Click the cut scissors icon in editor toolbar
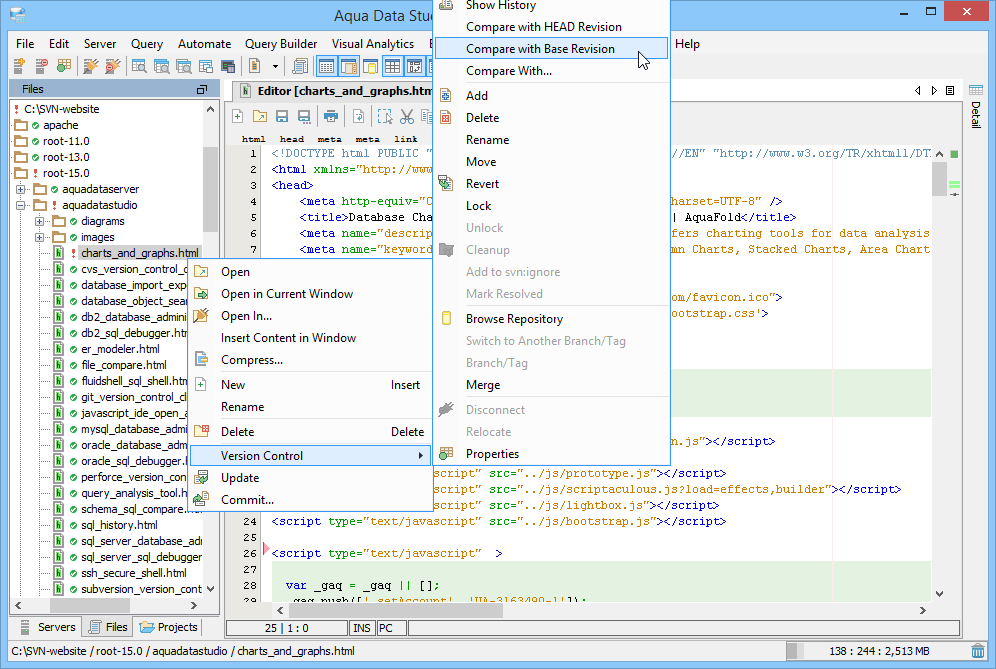The height and width of the screenshot is (669, 996). point(407,116)
